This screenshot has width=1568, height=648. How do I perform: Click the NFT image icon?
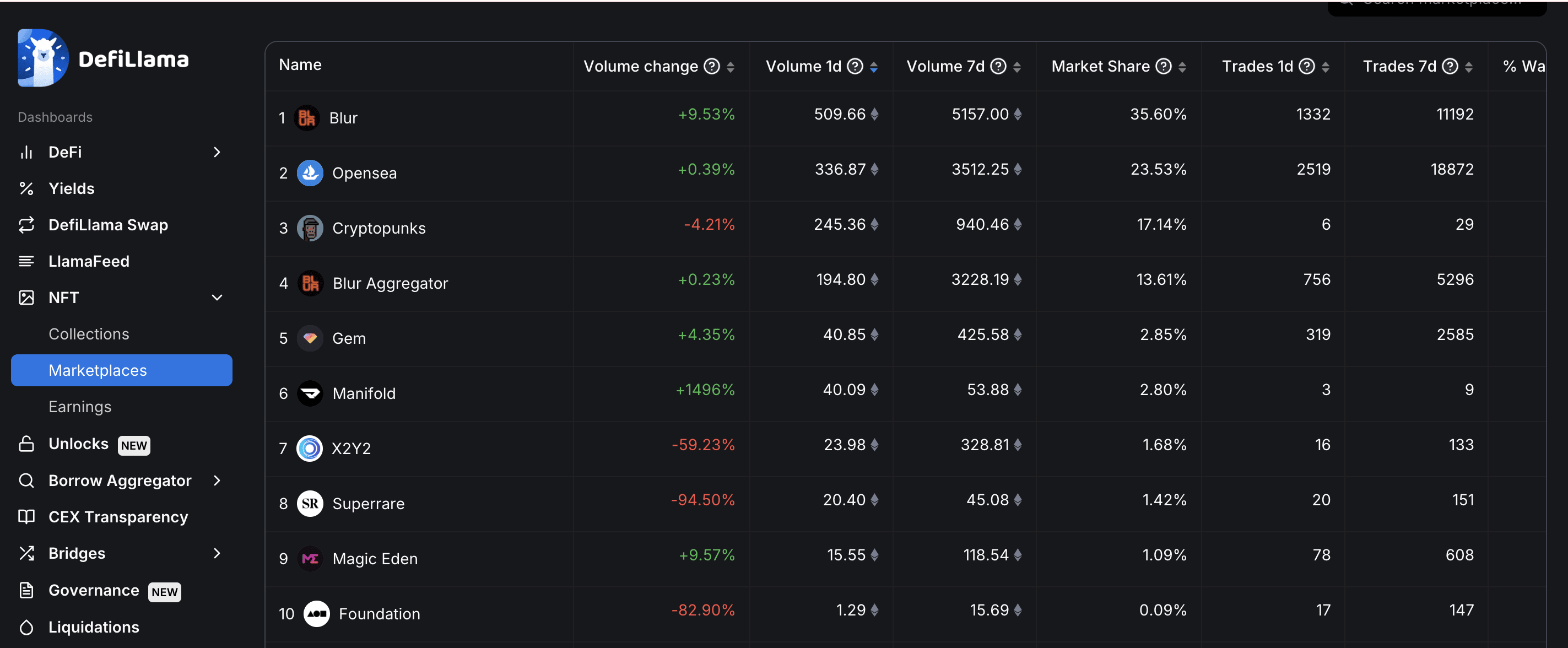26,297
